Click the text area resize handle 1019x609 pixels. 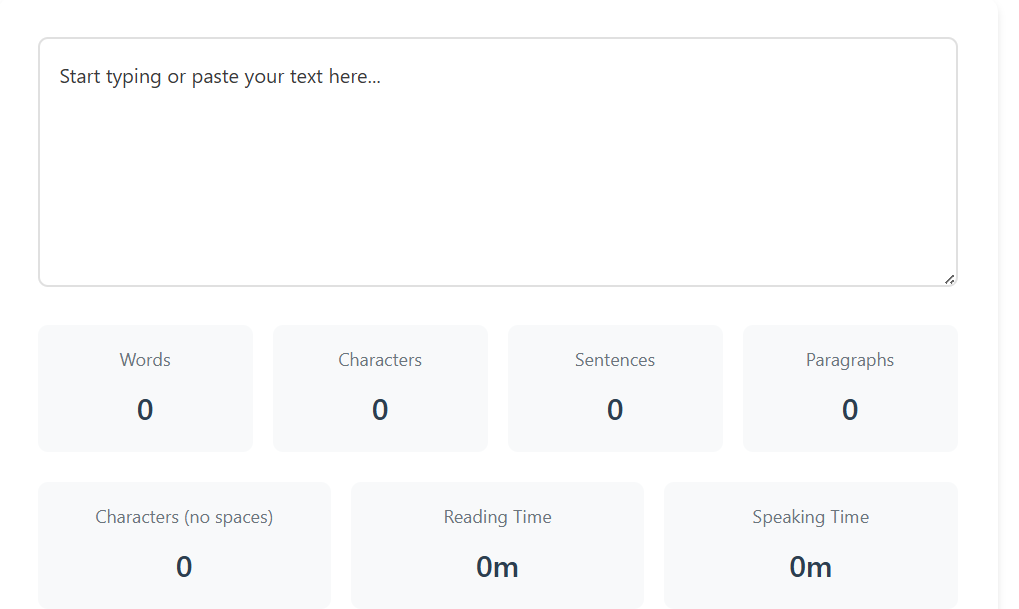pyautogui.click(x=949, y=279)
